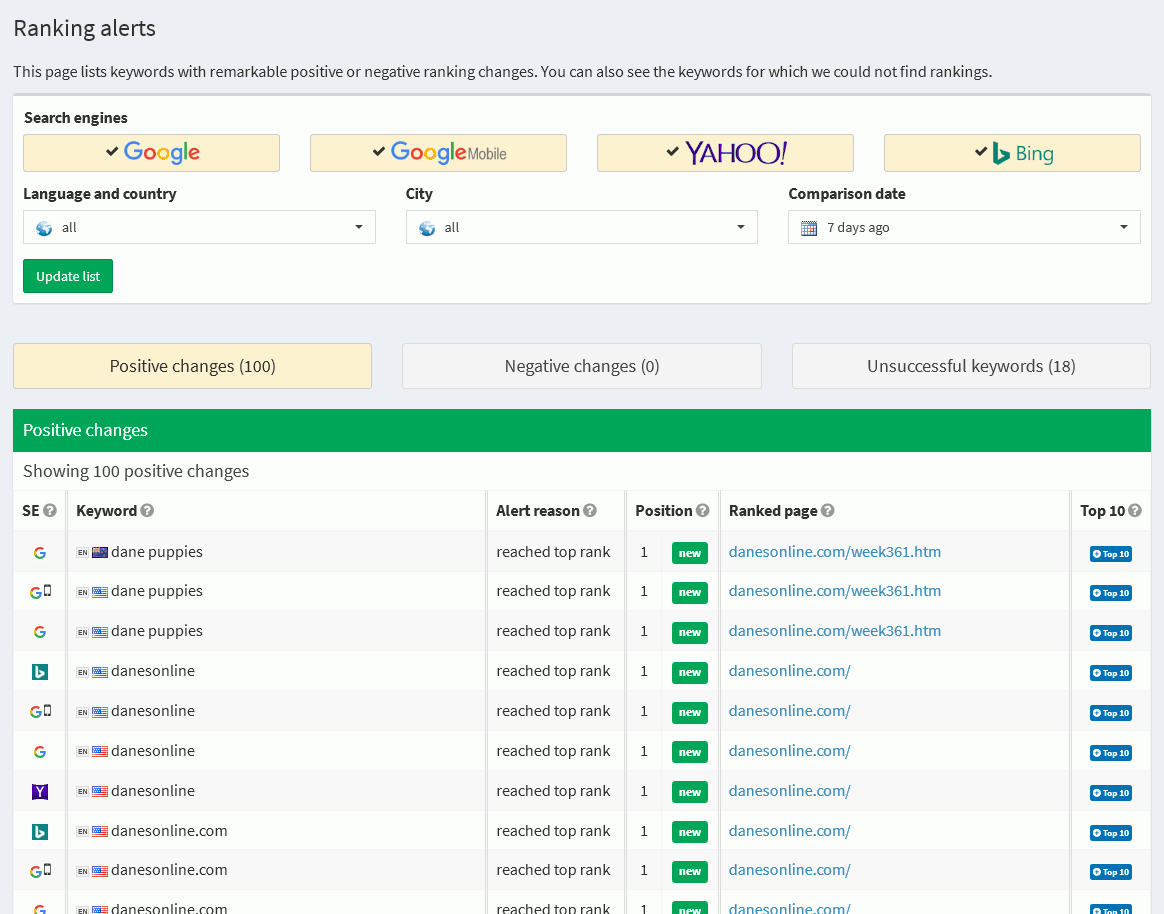This screenshot has height=914, width=1164.
Task: Disable the Yahoo search engine filter
Action: coord(725,153)
